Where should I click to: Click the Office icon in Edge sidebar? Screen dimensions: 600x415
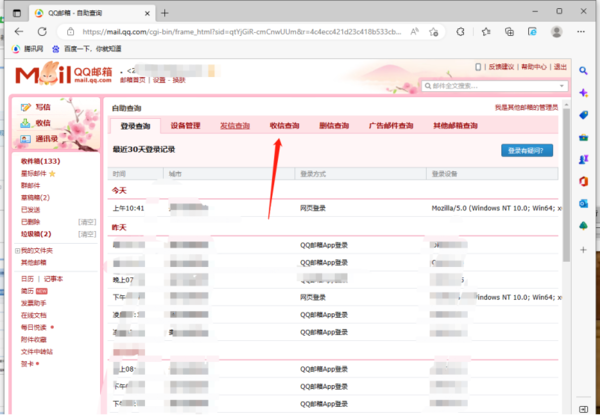[x=584, y=181]
